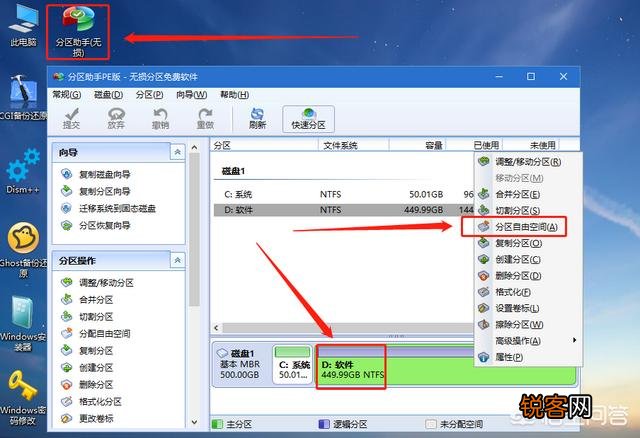Click the 文件系统 column header
Viewport: 640px width, 438px height.
point(353,145)
